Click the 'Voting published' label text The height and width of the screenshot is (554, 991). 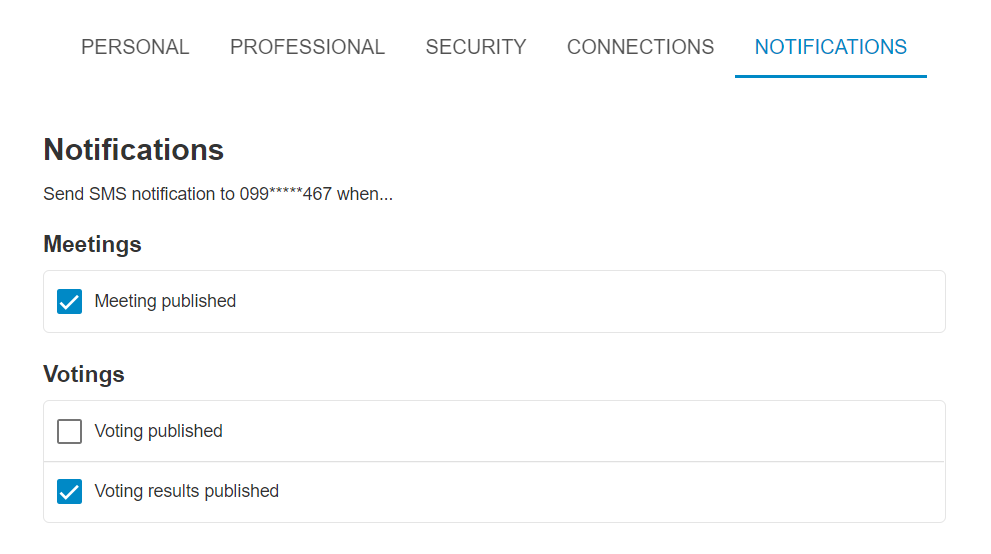(159, 431)
